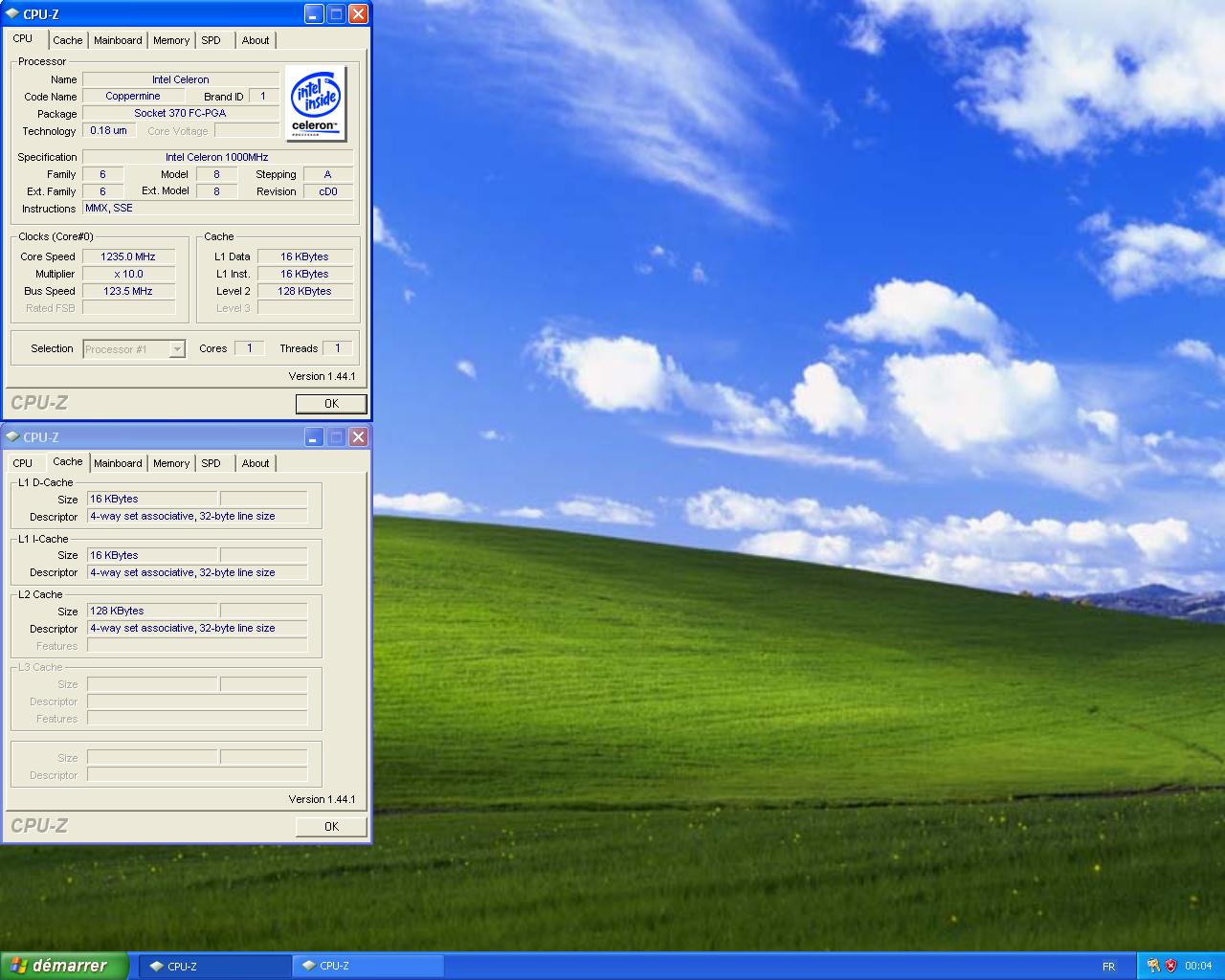Click the CPU-Z title bar icon in lower window
1225x980 pixels.
click(11, 437)
